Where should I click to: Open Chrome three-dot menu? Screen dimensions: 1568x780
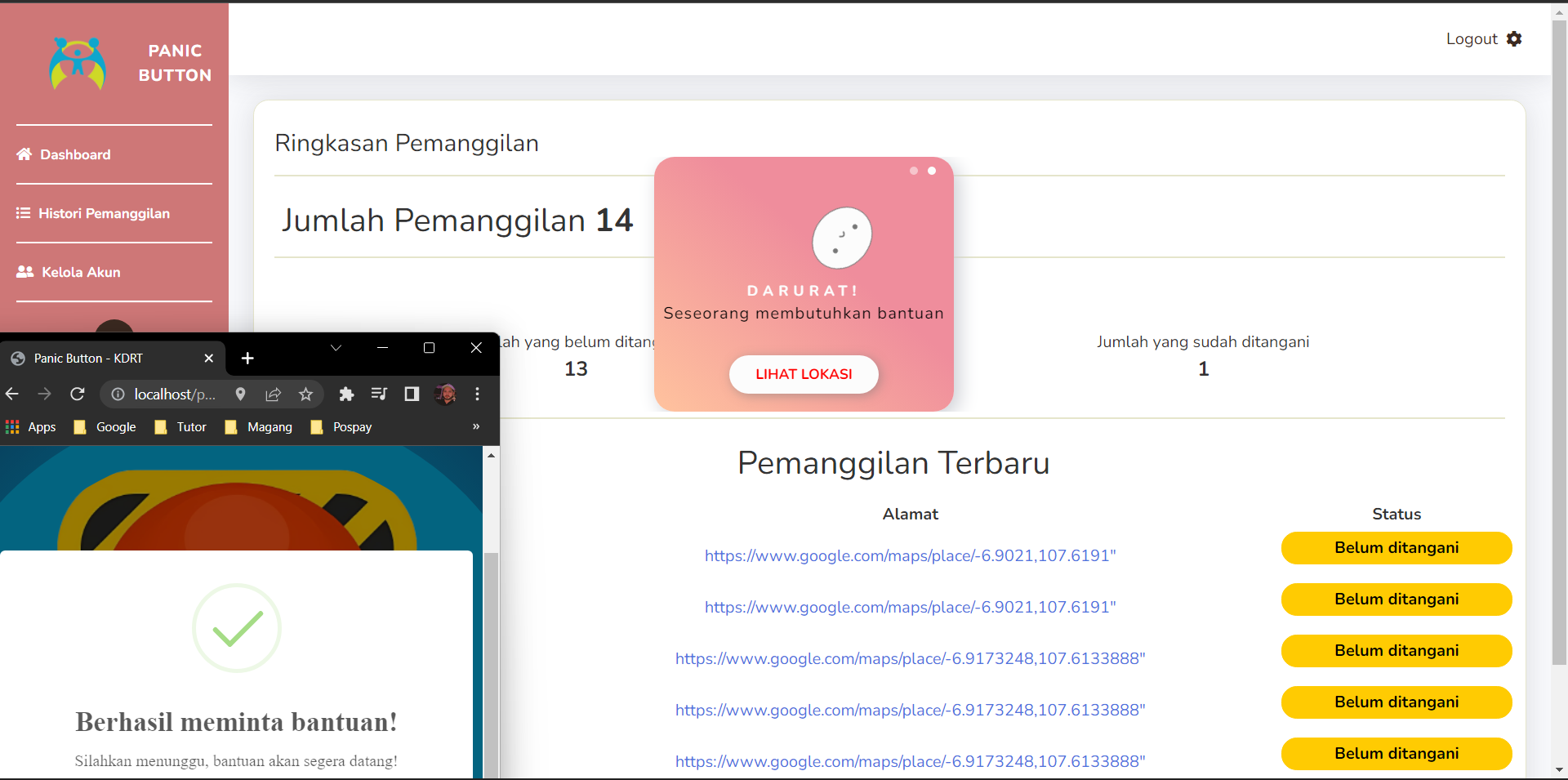click(478, 394)
